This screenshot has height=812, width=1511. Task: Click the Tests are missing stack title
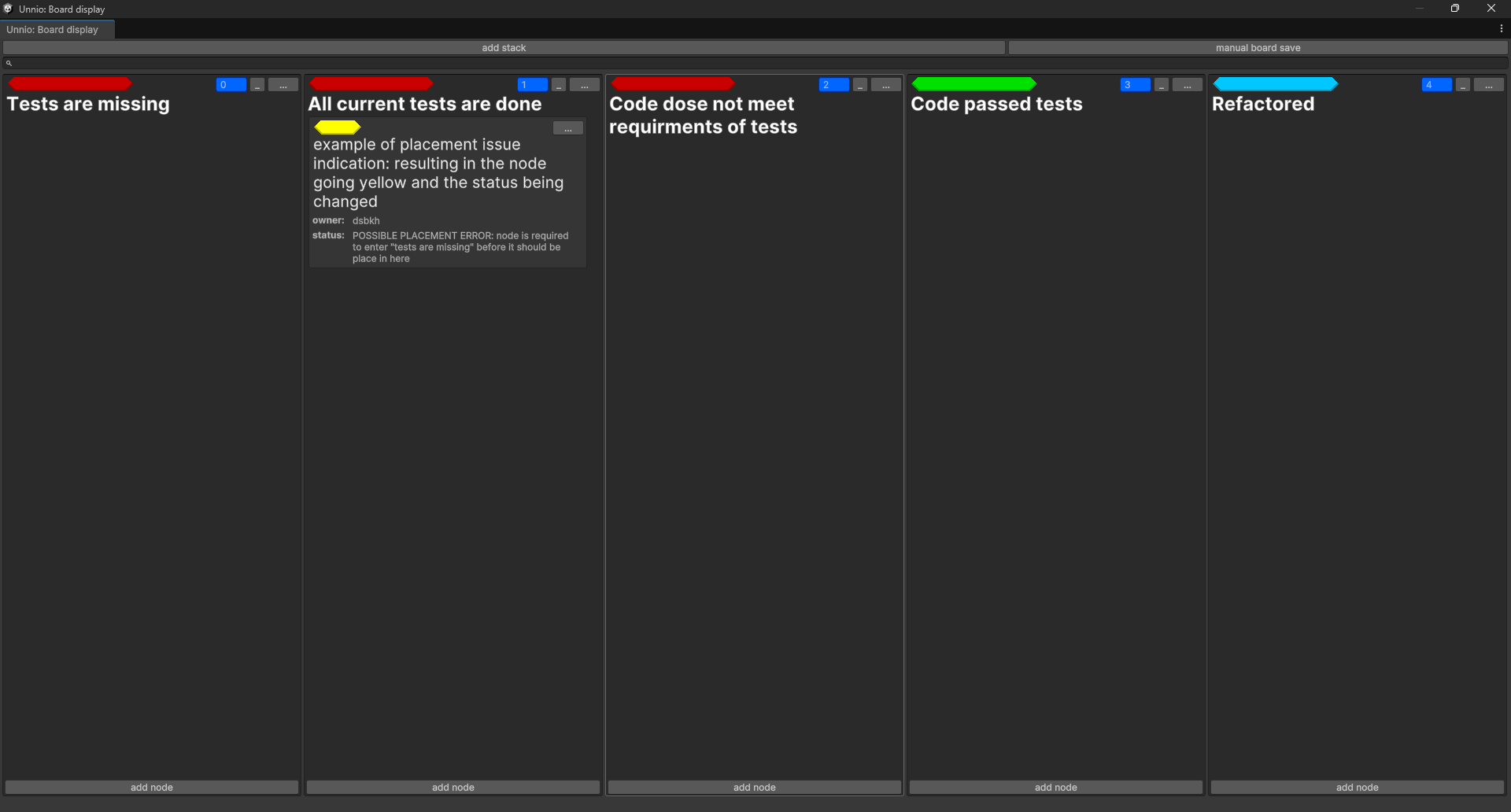pos(88,104)
